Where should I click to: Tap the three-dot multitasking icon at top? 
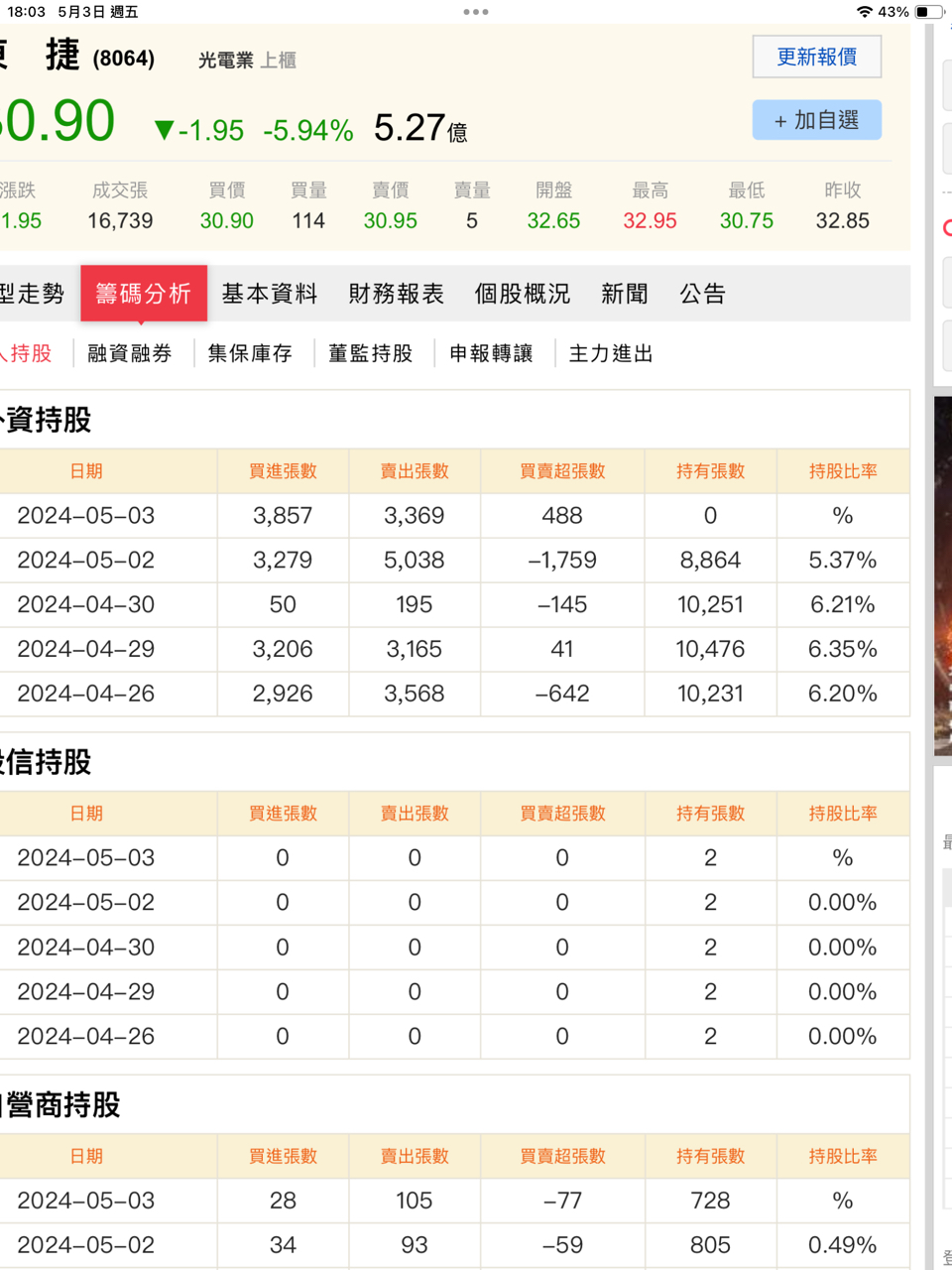click(x=476, y=12)
